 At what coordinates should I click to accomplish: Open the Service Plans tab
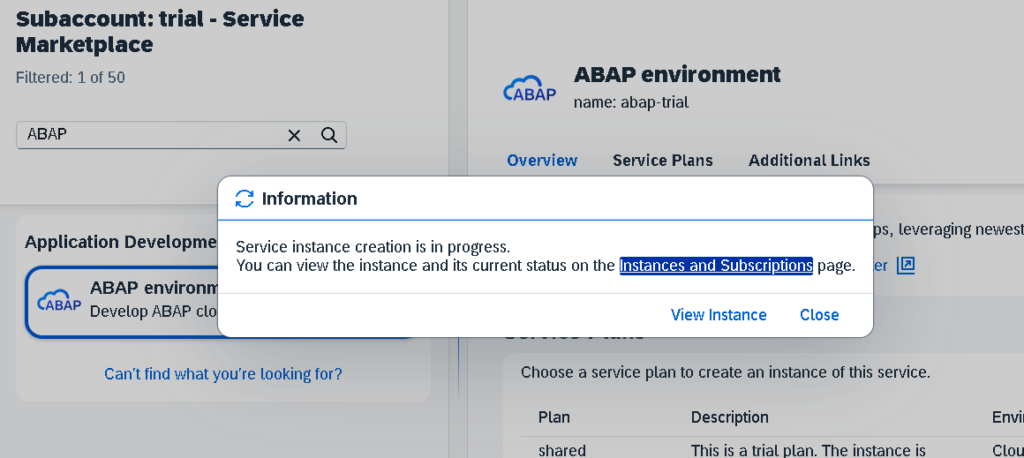662,160
